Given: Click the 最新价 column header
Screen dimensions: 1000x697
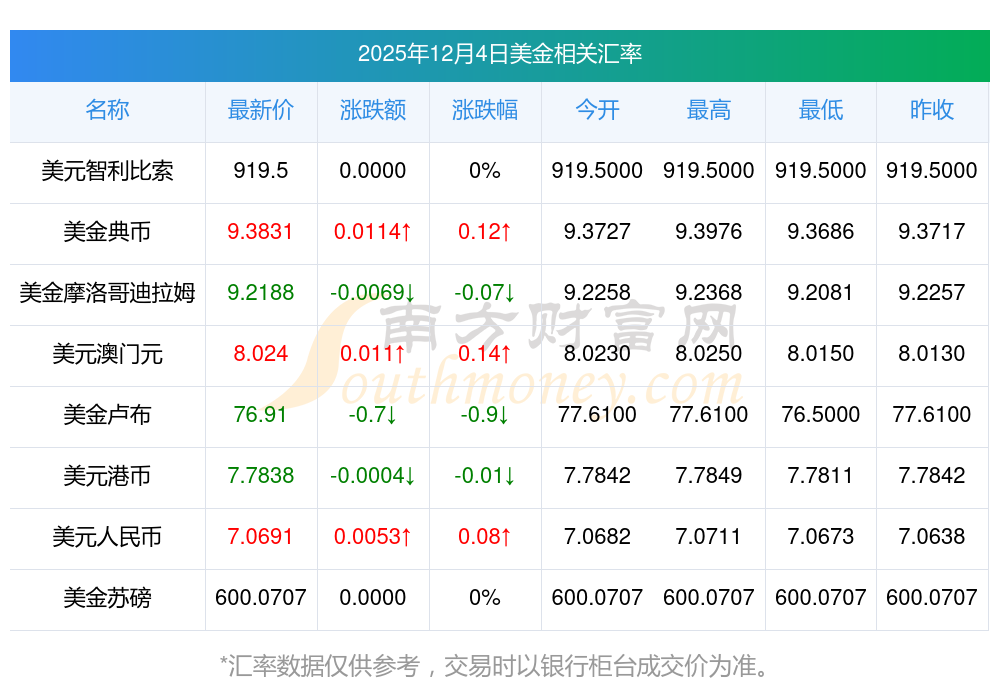Looking at the screenshot, I should [x=261, y=110].
